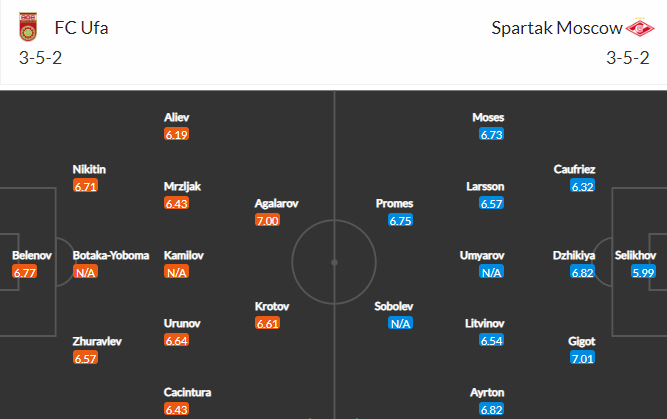Image resolution: width=667 pixels, height=419 pixels.
Task: Click Selikhov's 5.99 rating badge
Action: [643, 272]
